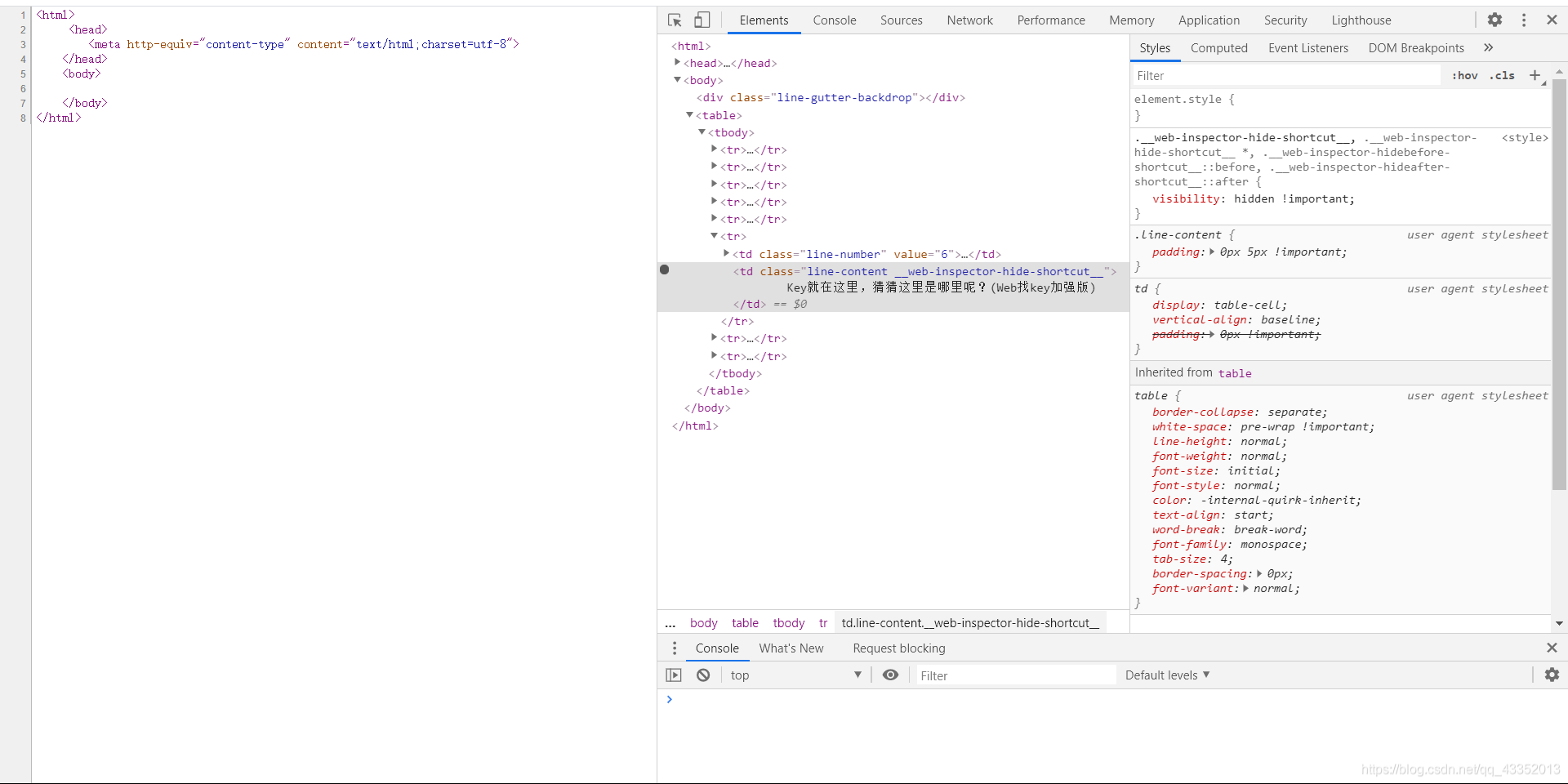
Task: Open DOM Breakpoints tab
Action: point(1416,48)
